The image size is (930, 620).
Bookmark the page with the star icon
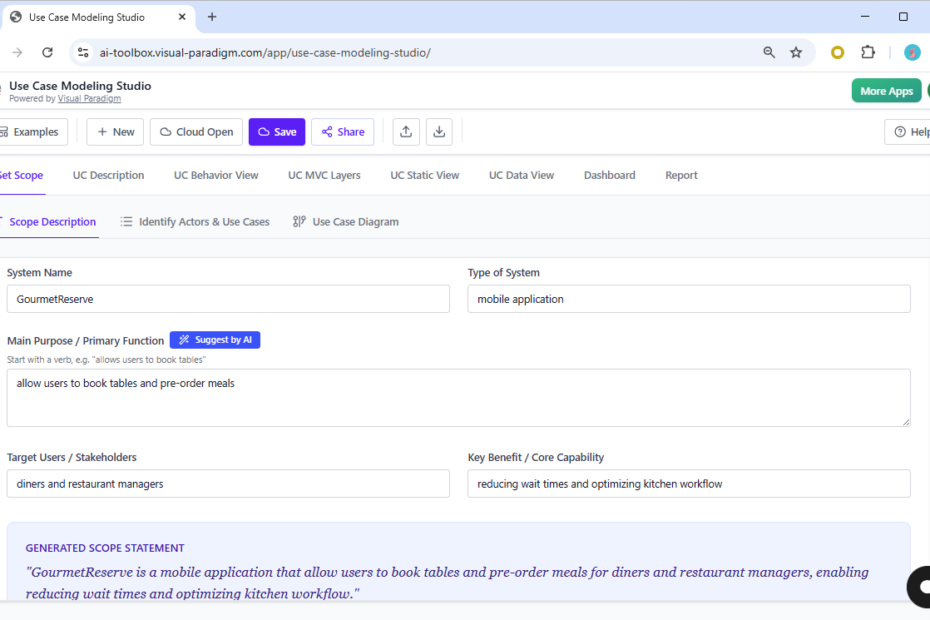click(795, 51)
